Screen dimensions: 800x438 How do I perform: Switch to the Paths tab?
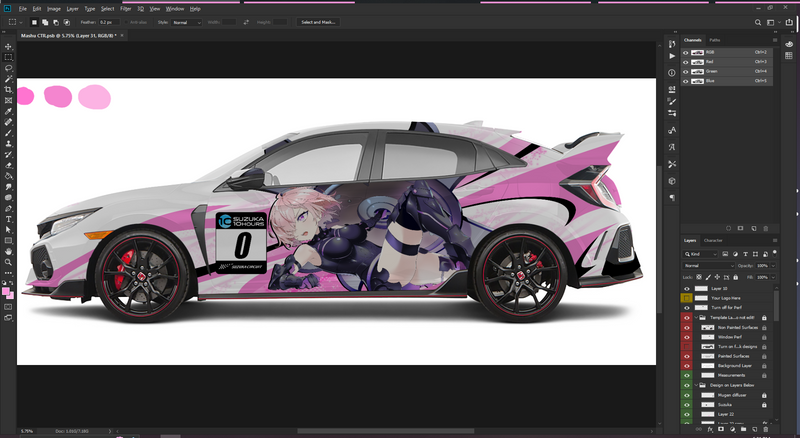[715, 40]
